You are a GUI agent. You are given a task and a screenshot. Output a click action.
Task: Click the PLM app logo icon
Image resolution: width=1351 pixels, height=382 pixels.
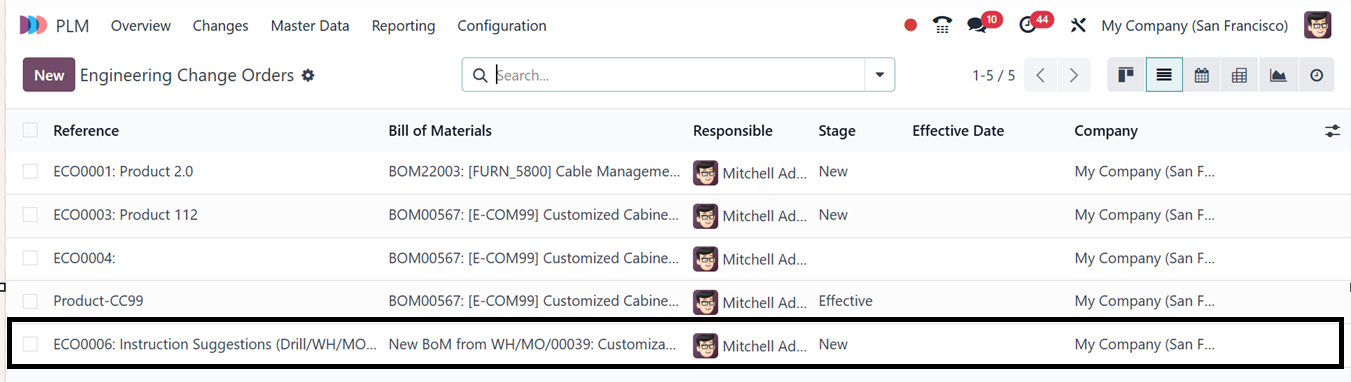click(33, 25)
